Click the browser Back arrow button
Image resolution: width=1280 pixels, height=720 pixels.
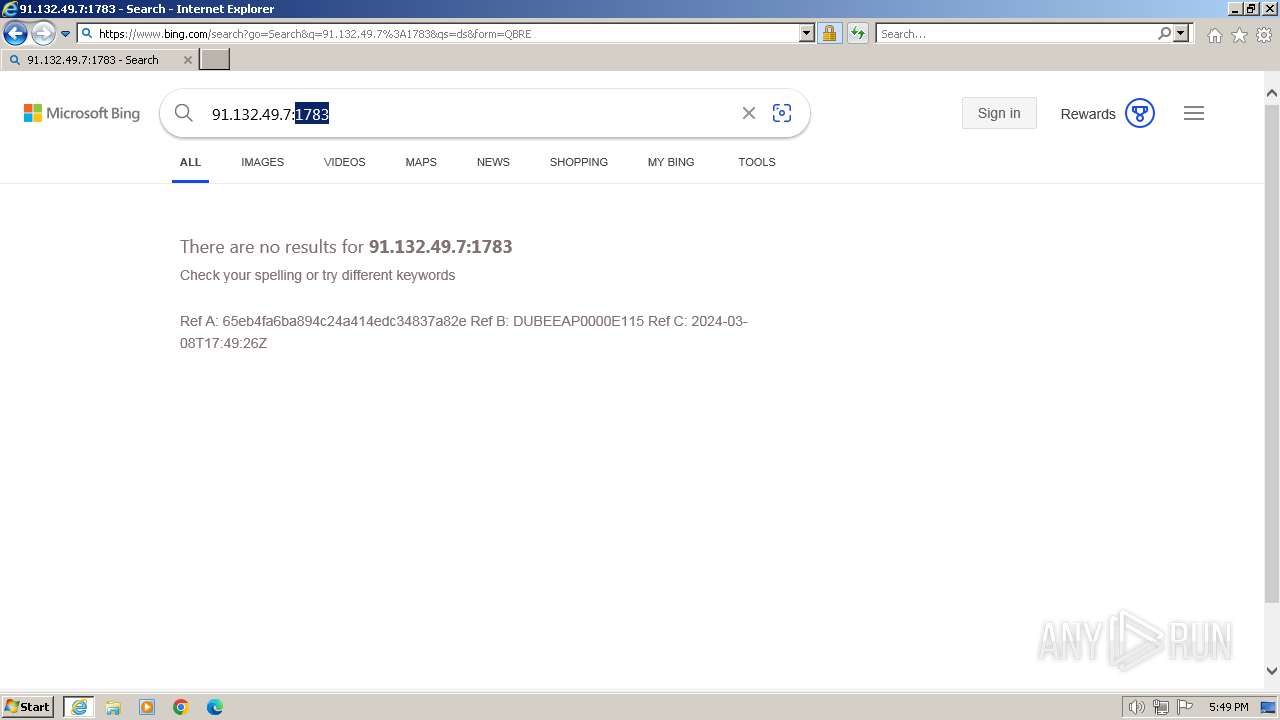(15, 33)
